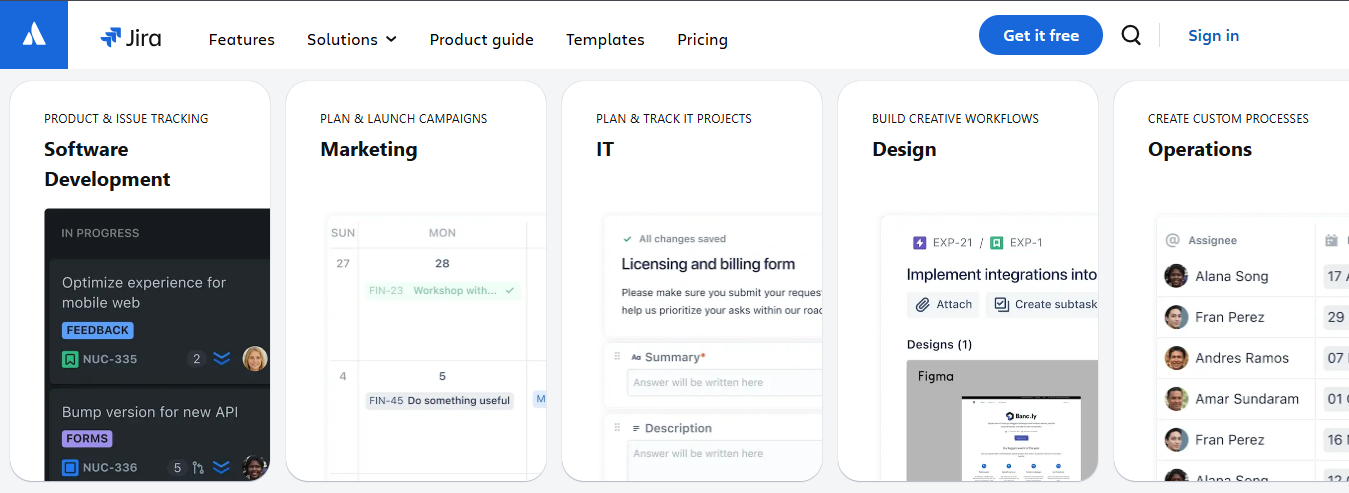This screenshot has height=493, width=1349.
Task: Click the FORMS label tag
Action: point(88,438)
